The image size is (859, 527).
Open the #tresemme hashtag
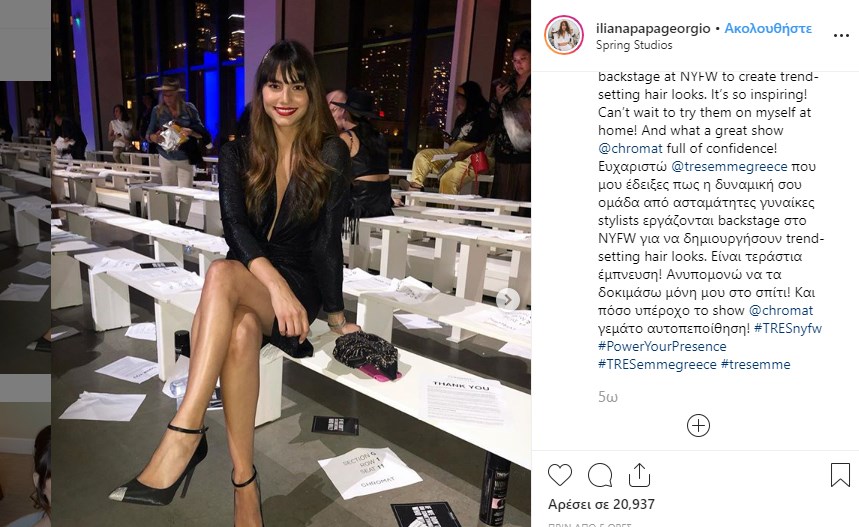pyautogui.click(x=755, y=364)
